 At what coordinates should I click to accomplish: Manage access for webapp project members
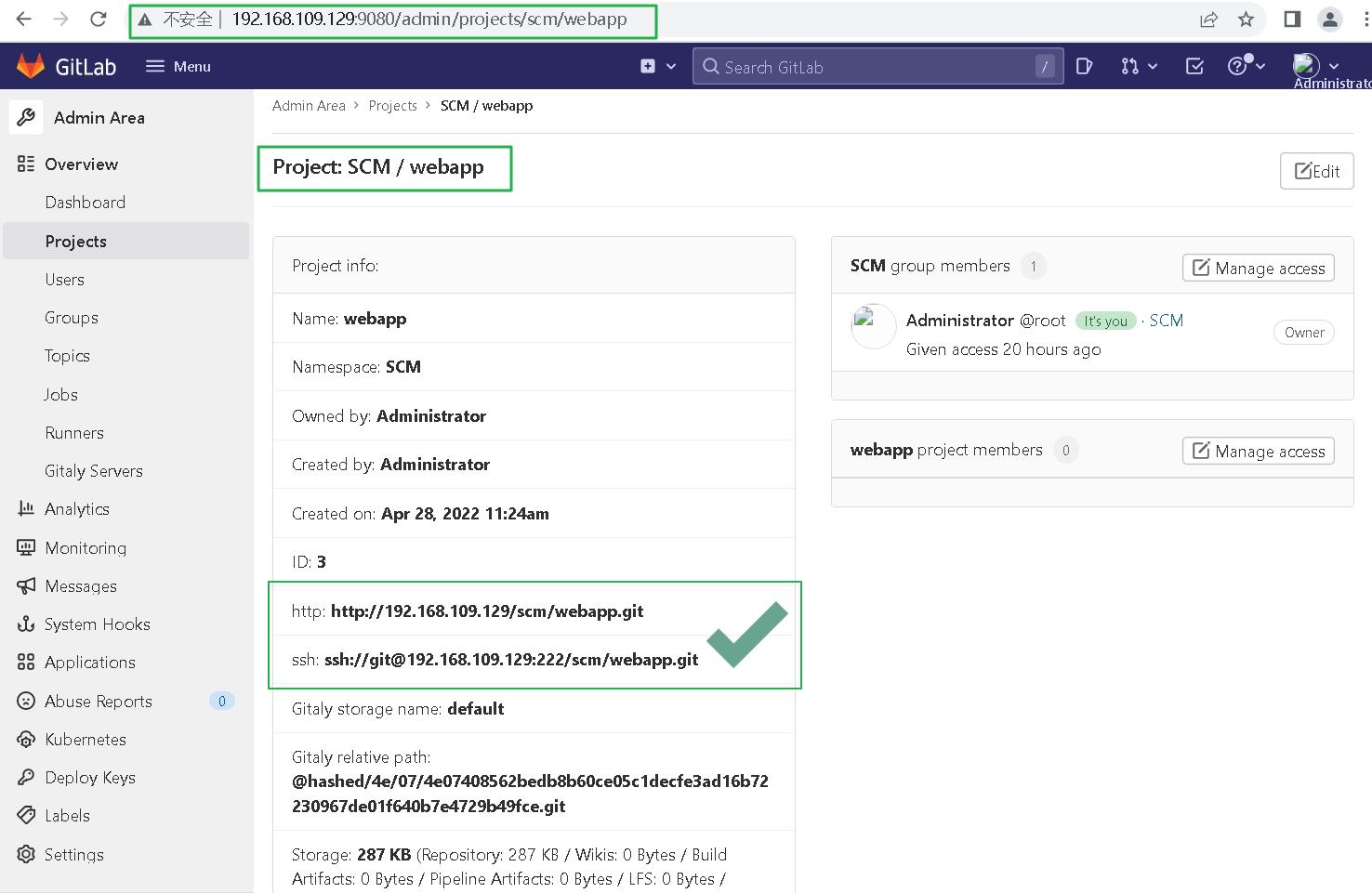pyautogui.click(x=1259, y=451)
